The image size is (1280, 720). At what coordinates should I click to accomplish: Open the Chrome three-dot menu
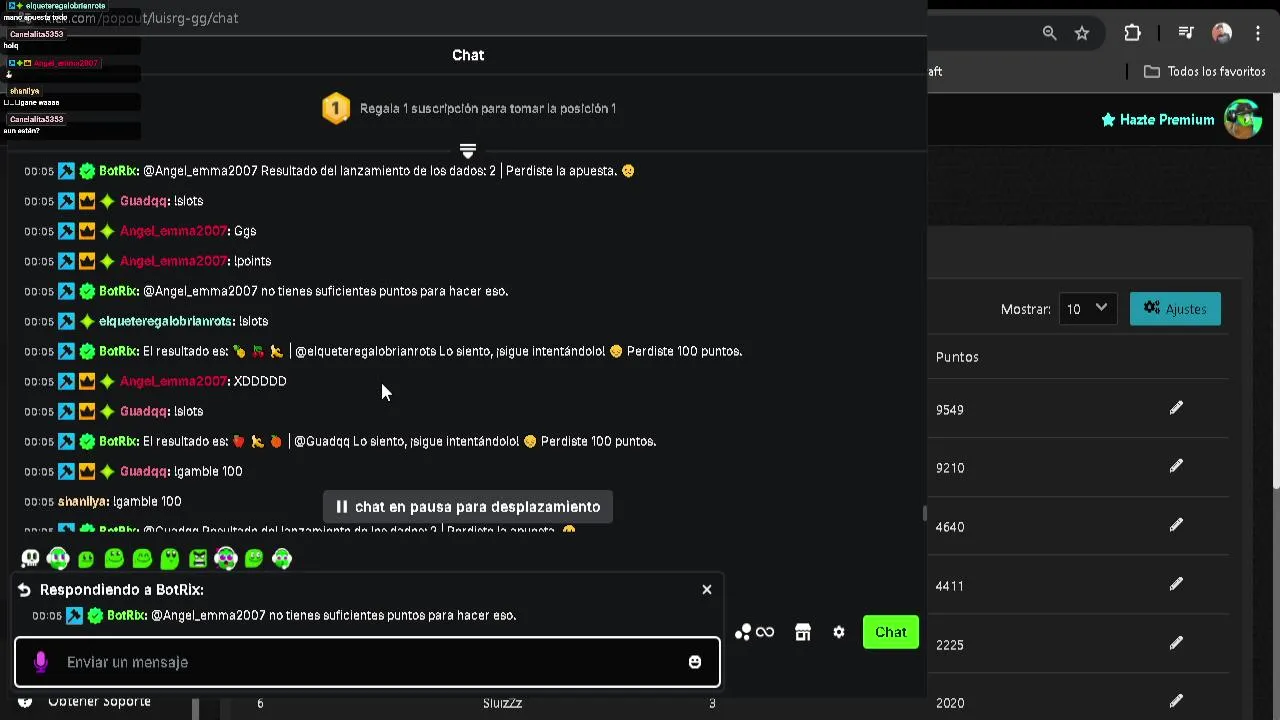tap(1258, 33)
